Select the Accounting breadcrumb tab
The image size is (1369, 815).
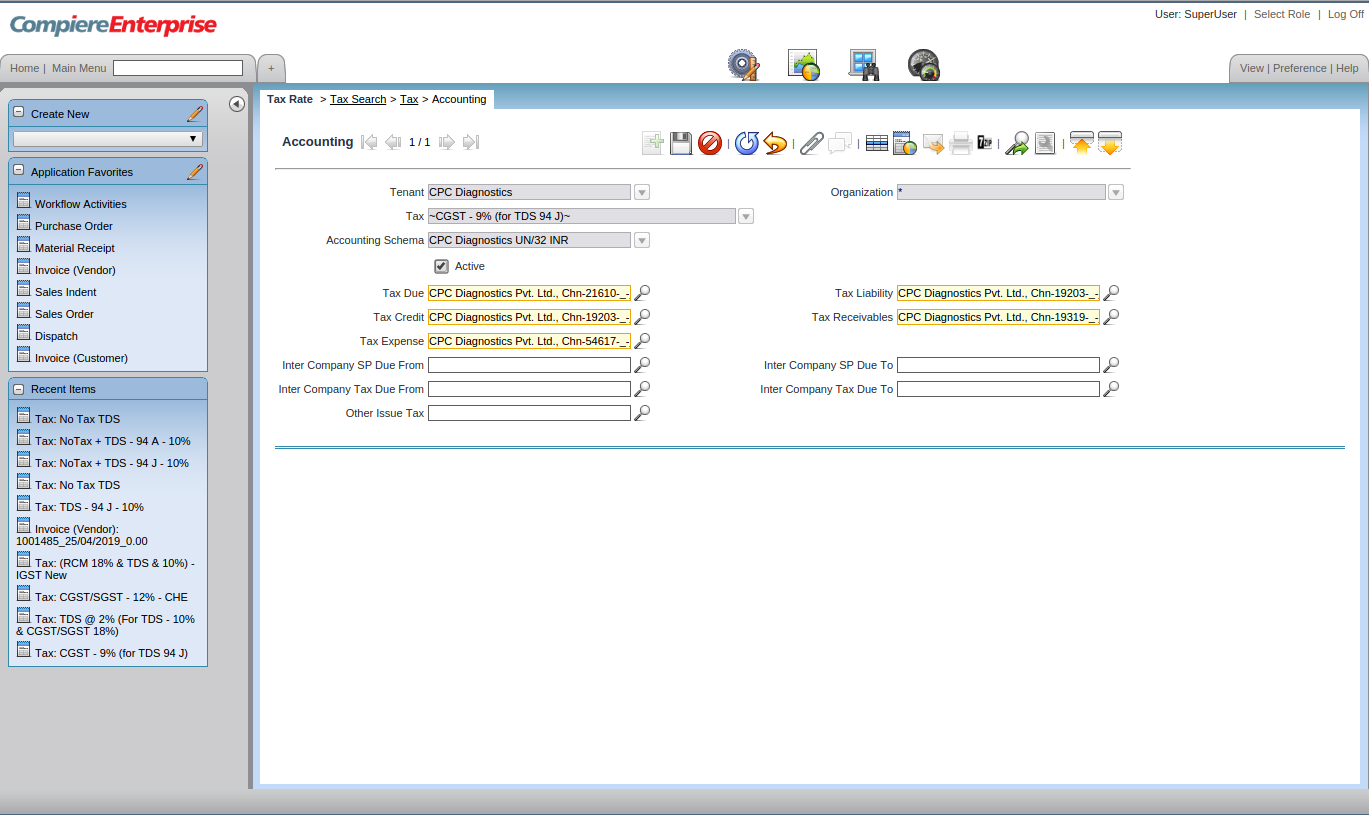click(x=459, y=99)
